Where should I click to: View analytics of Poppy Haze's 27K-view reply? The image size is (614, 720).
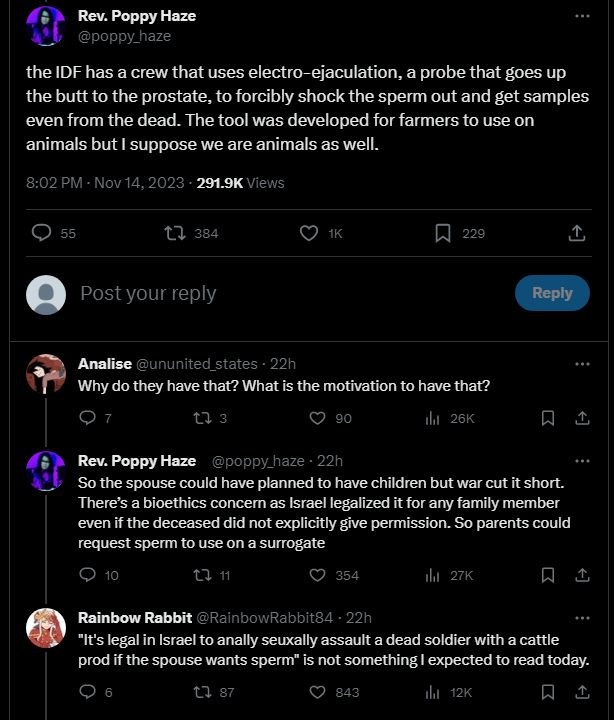(433, 575)
